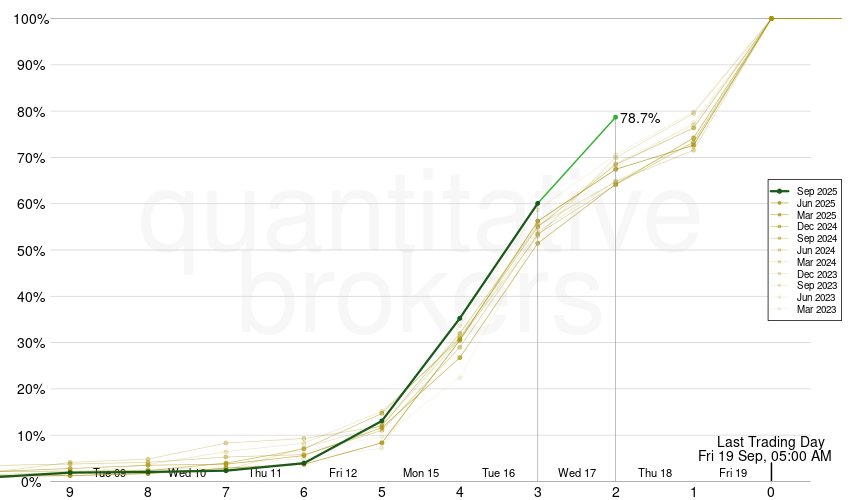Select the Dec 2023 legend entry
This screenshot has height=500, width=850.
(817, 275)
